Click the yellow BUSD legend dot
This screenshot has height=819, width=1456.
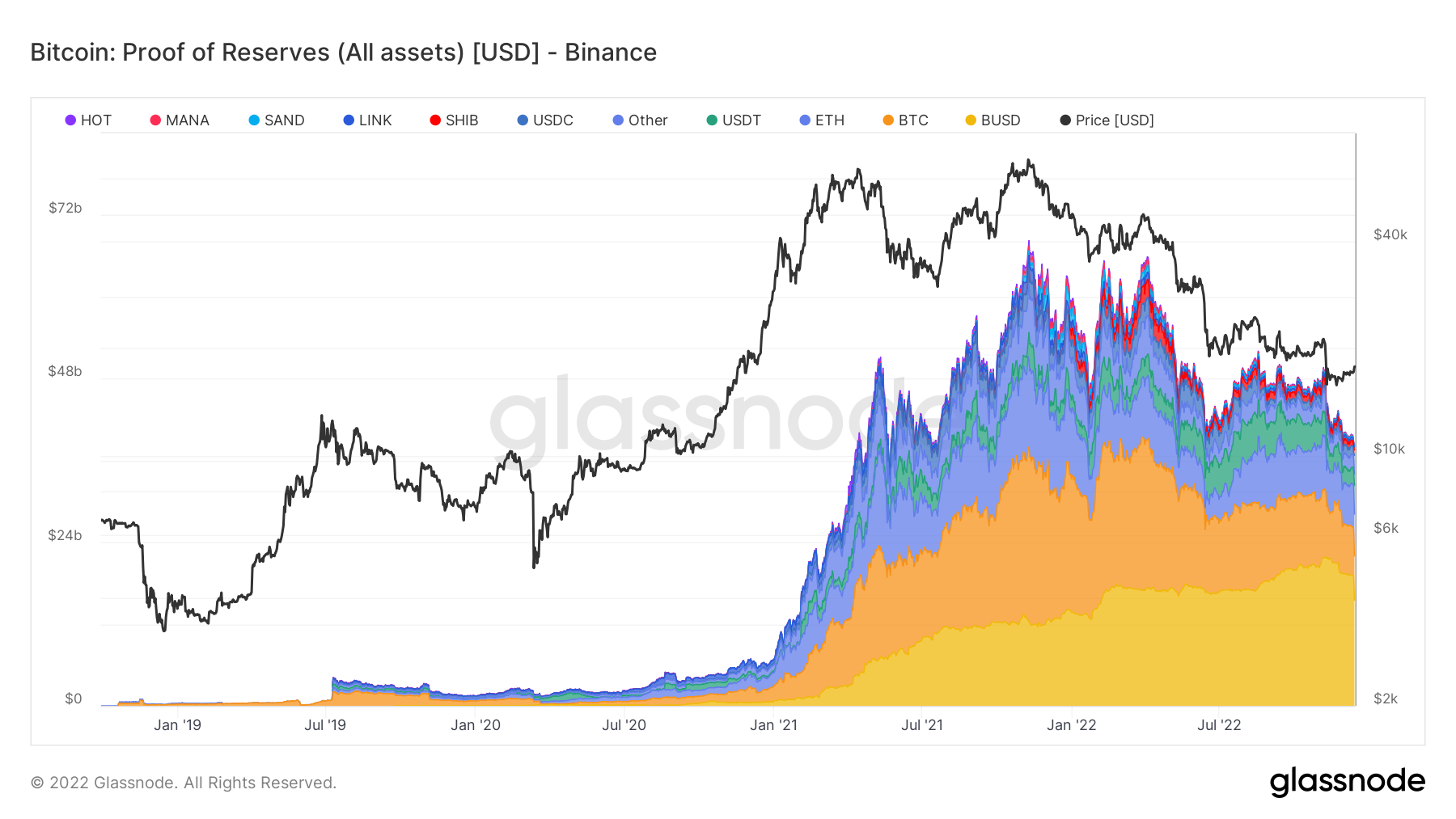tap(971, 120)
